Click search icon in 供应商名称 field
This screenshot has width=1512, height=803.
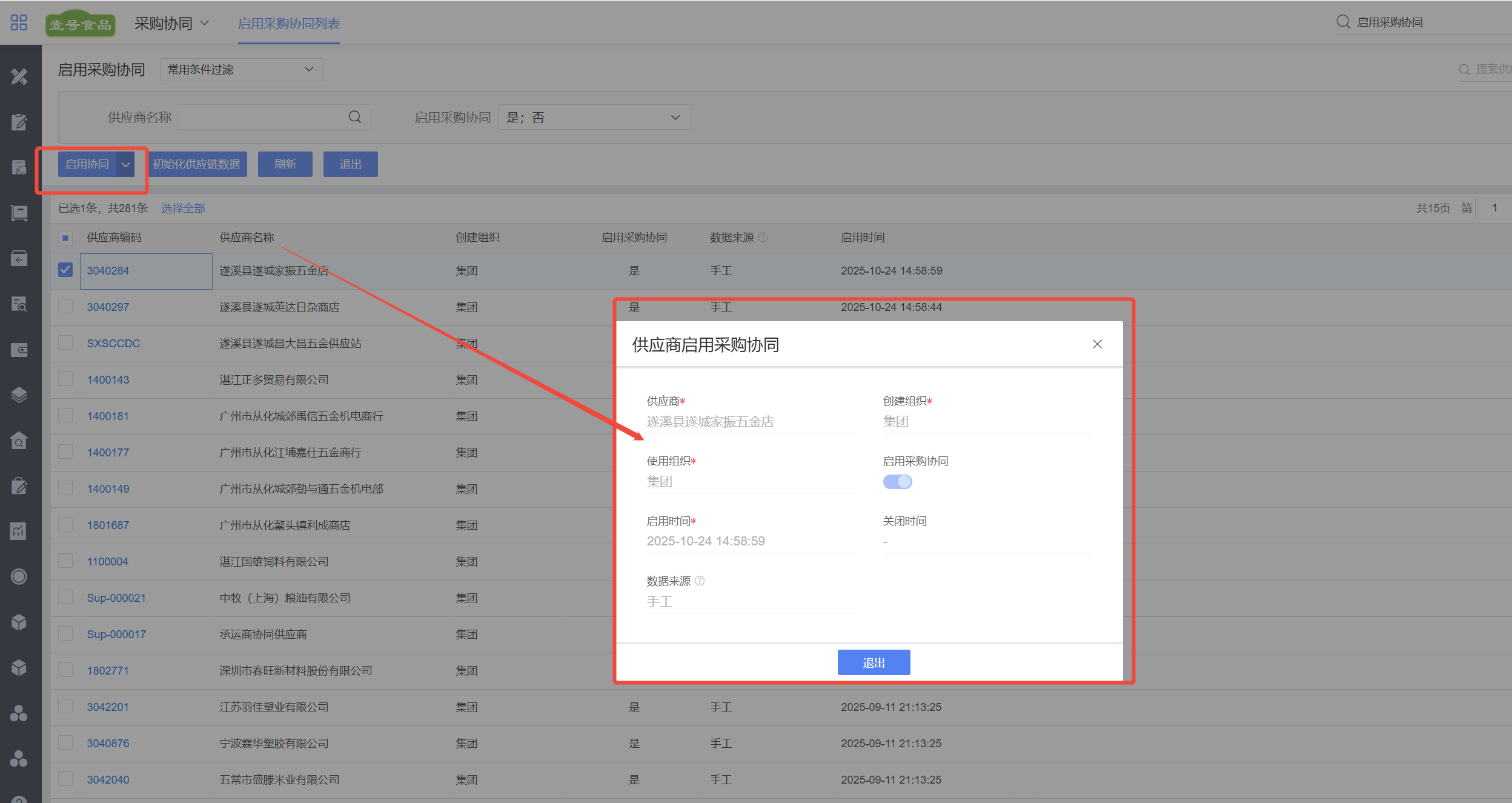(x=355, y=117)
